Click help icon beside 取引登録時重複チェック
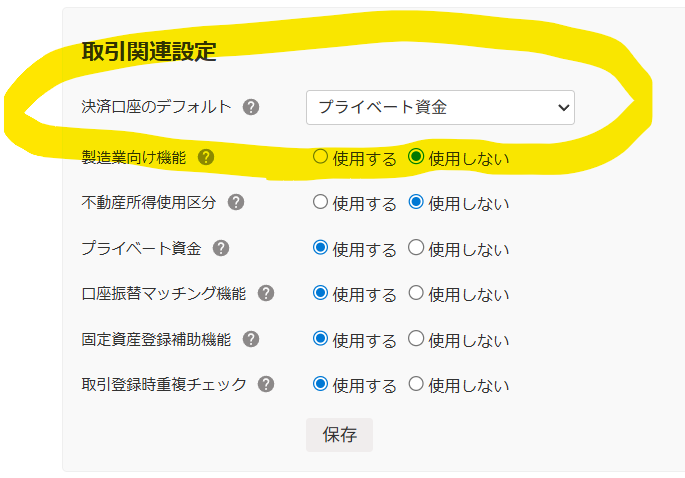This screenshot has height=478, width=685. click(x=266, y=384)
